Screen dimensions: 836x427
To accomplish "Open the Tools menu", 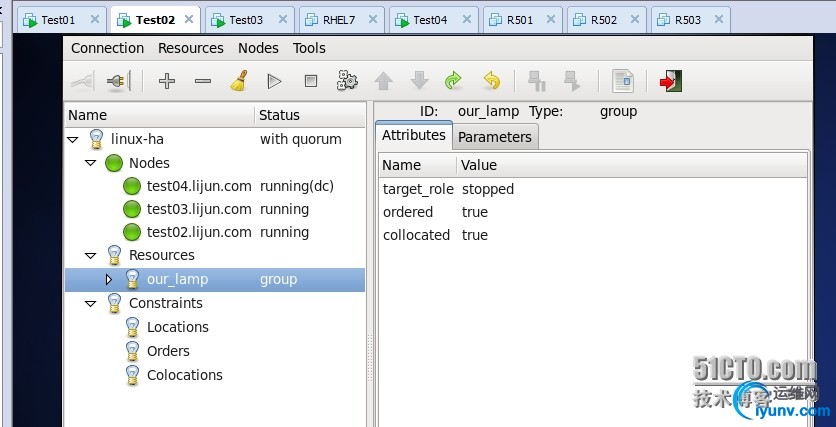I will point(309,48).
